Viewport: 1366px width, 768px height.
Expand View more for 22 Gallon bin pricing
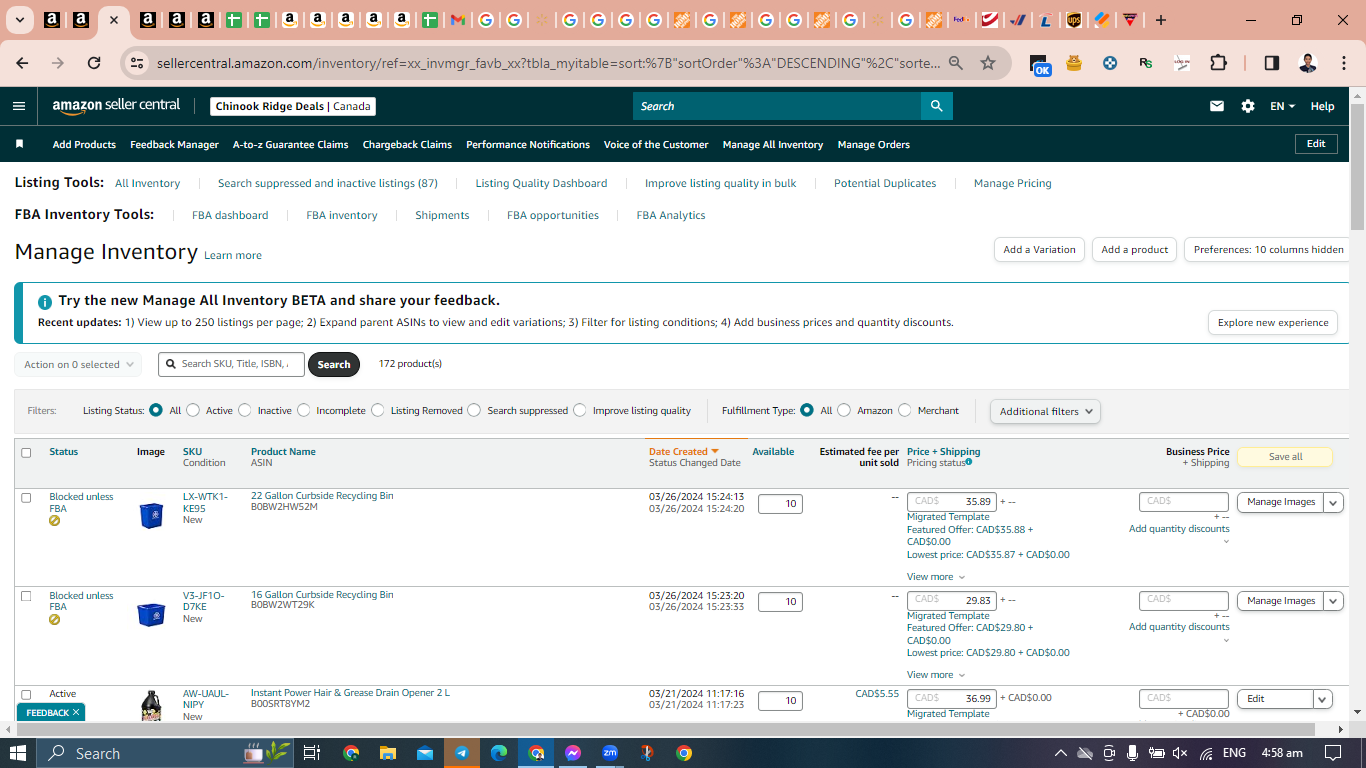[x=936, y=577]
